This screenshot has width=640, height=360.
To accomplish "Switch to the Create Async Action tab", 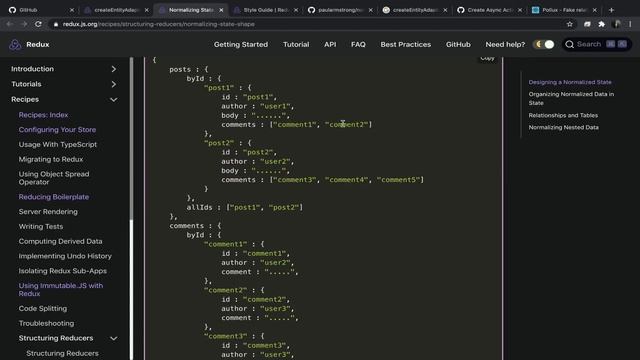I will click(x=490, y=10).
